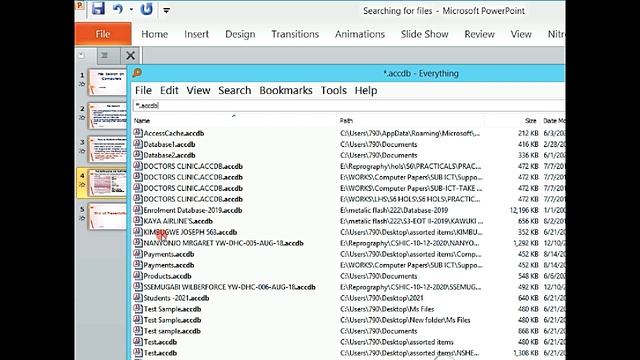640x360 pixels.
Task: Select AccessCache.accdb file name
Action: click(173, 133)
